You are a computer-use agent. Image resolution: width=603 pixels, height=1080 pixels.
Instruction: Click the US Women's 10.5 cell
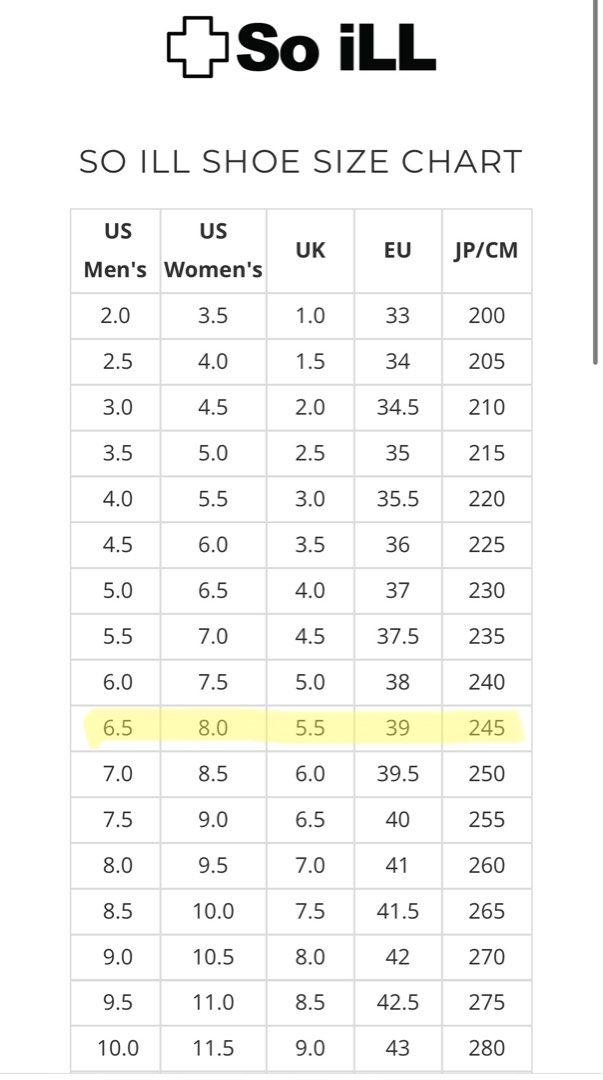(213, 957)
